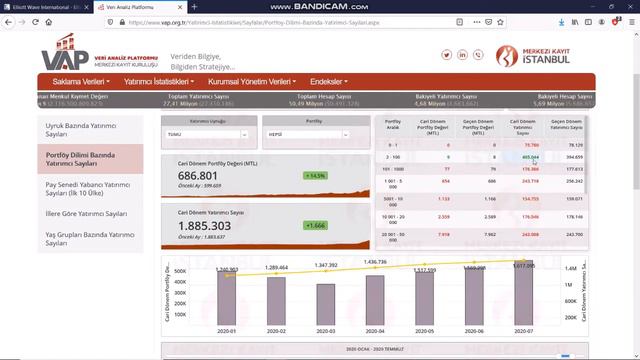Close the Veri Analiz Platformu tab
The image size is (640, 360).
[180, 7]
